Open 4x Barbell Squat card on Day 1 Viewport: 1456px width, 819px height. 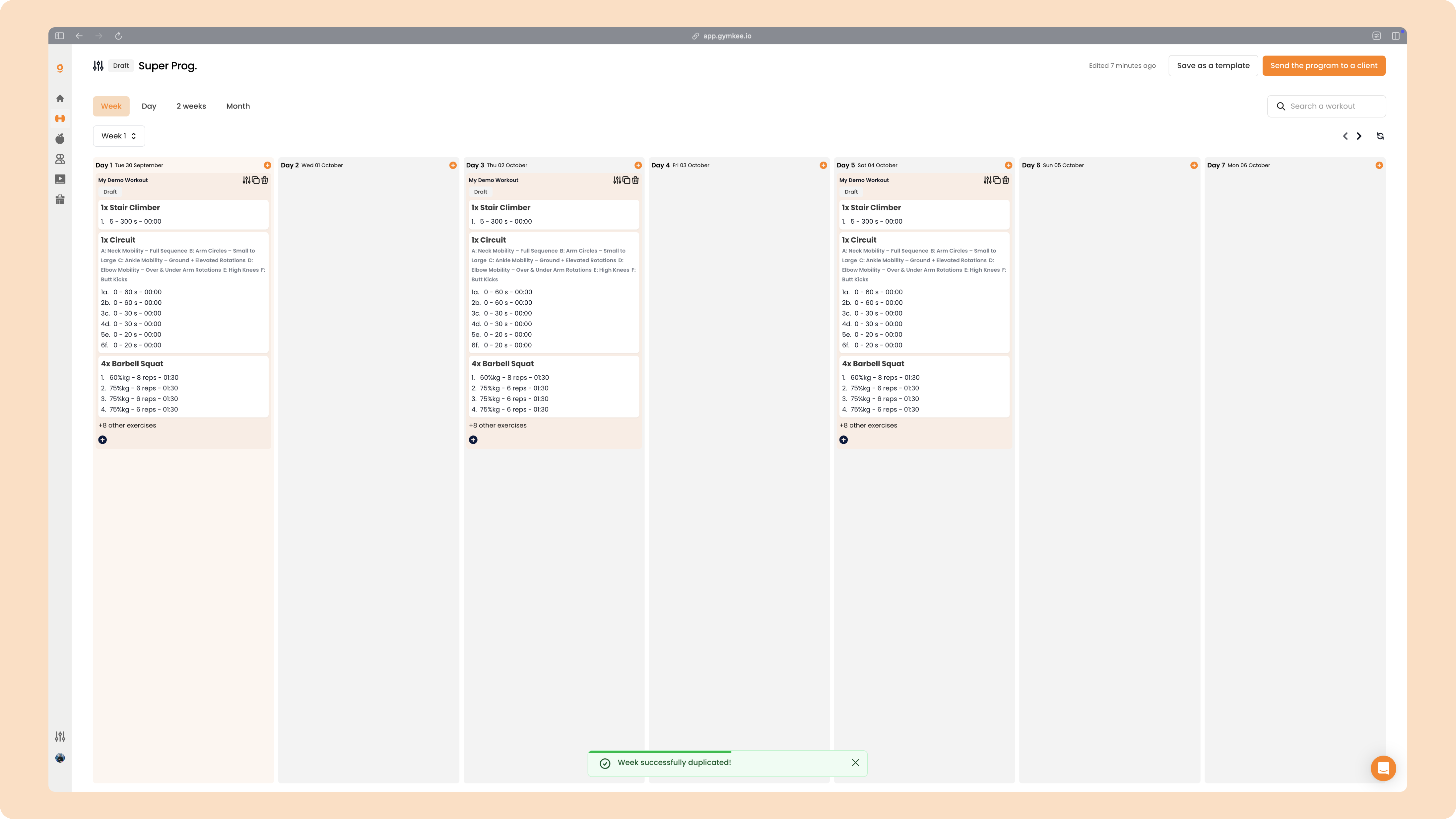pyautogui.click(x=184, y=386)
